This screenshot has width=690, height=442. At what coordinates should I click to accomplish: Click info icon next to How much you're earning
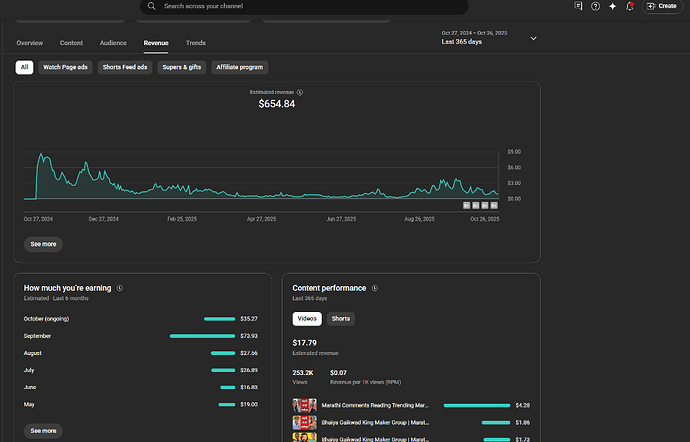point(119,288)
